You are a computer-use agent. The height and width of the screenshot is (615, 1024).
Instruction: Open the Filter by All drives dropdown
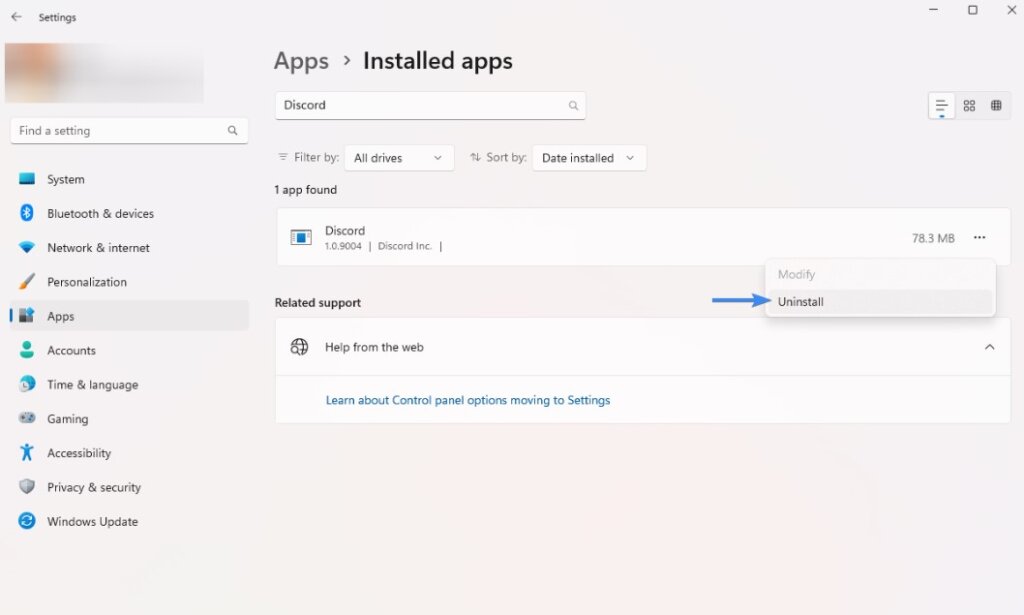(x=399, y=158)
